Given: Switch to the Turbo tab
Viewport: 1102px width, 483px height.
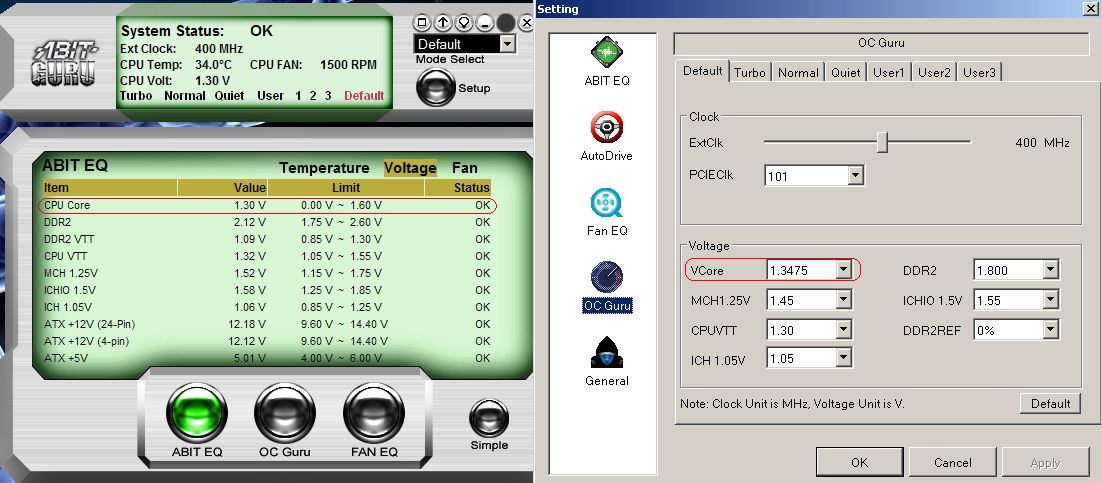Looking at the screenshot, I should pyautogui.click(x=750, y=72).
